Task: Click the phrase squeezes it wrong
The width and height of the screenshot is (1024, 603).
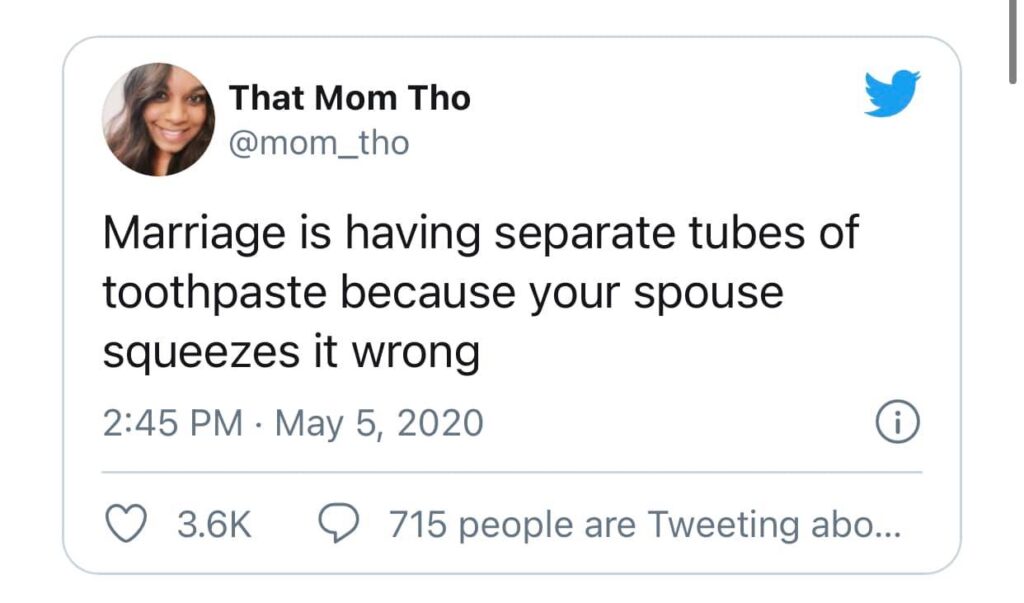Action: coord(291,350)
